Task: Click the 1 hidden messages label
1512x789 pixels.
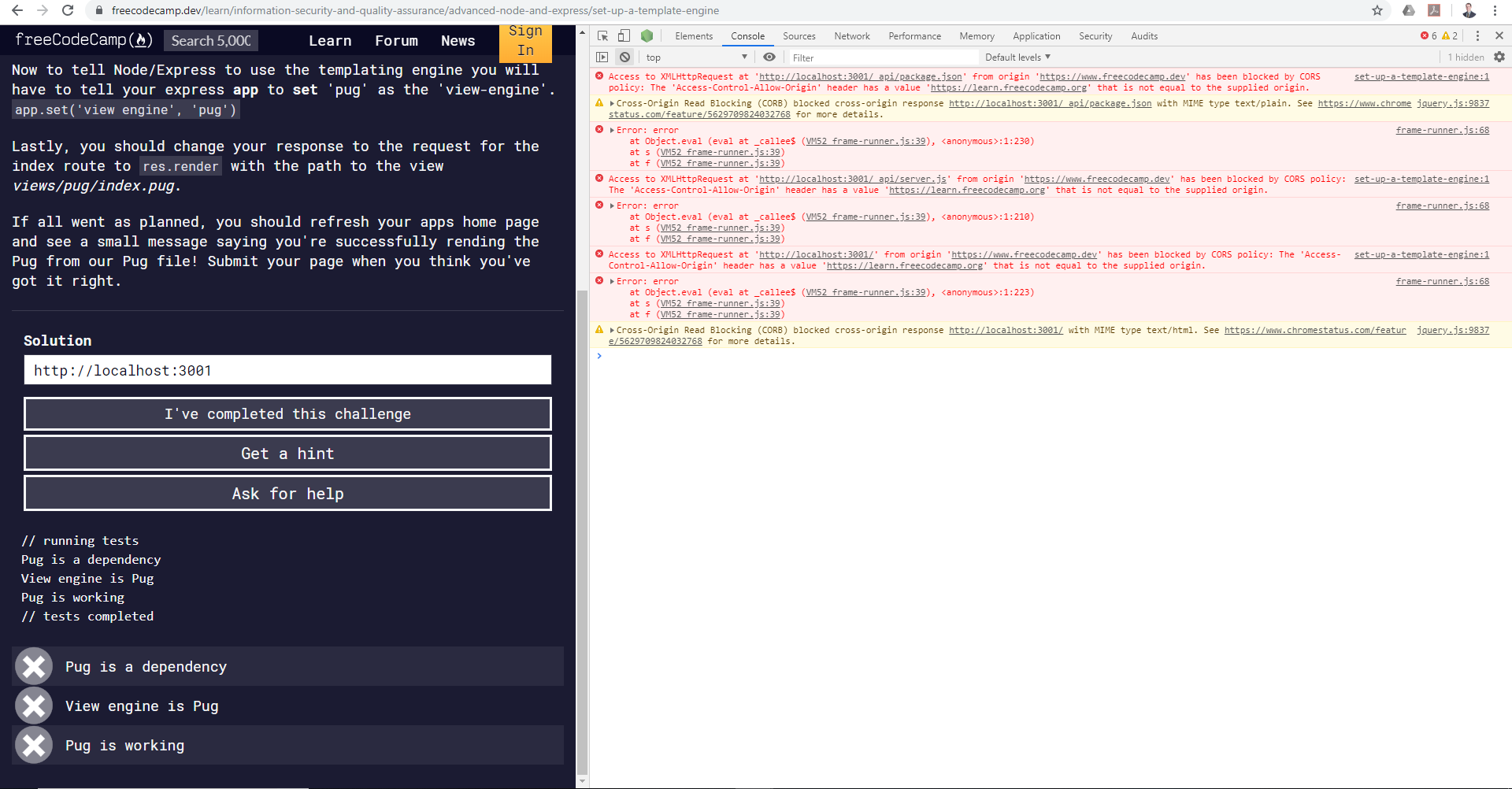Action: [1466, 57]
